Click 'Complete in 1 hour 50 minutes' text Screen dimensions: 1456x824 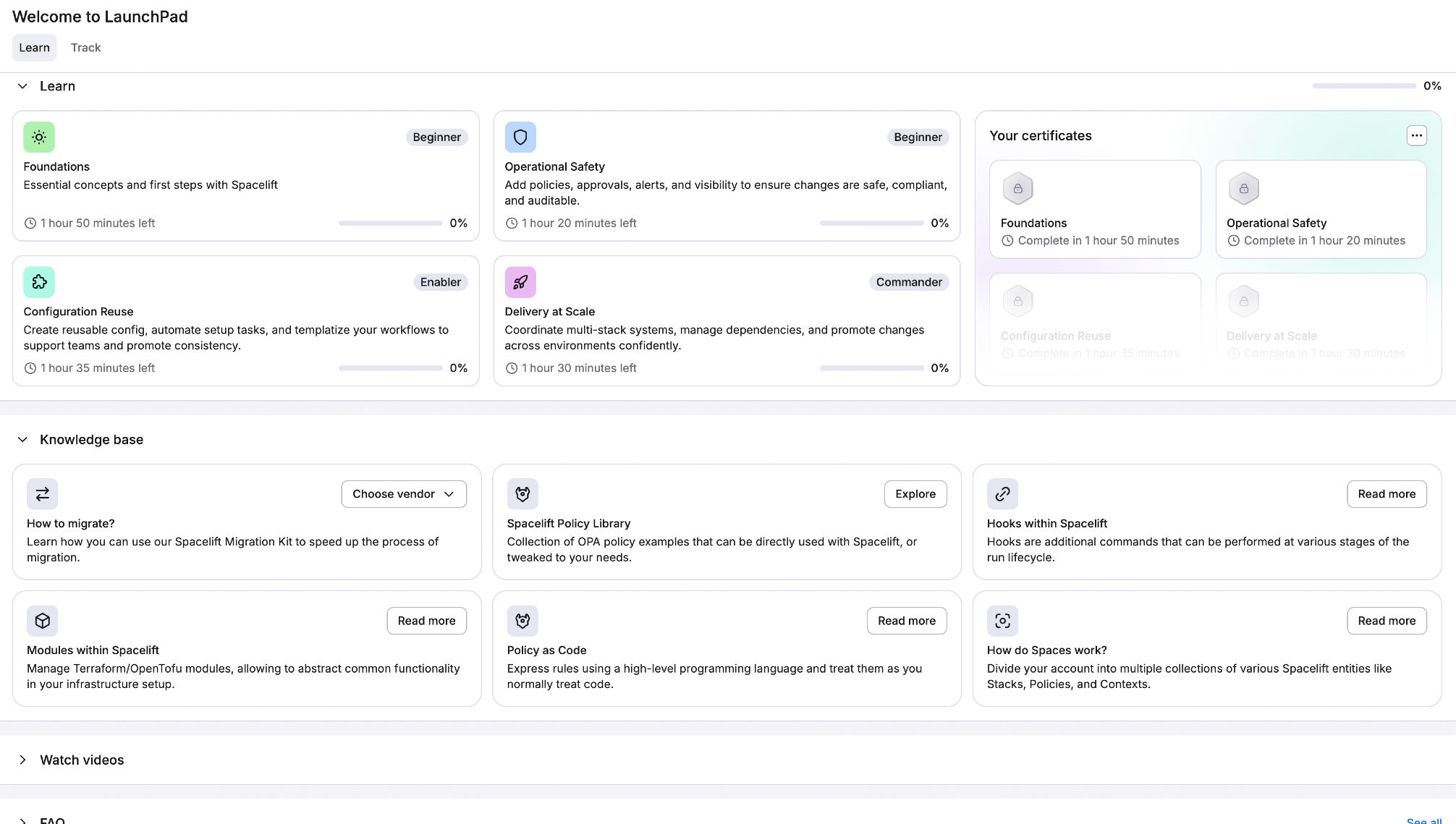click(x=1099, y=241)
